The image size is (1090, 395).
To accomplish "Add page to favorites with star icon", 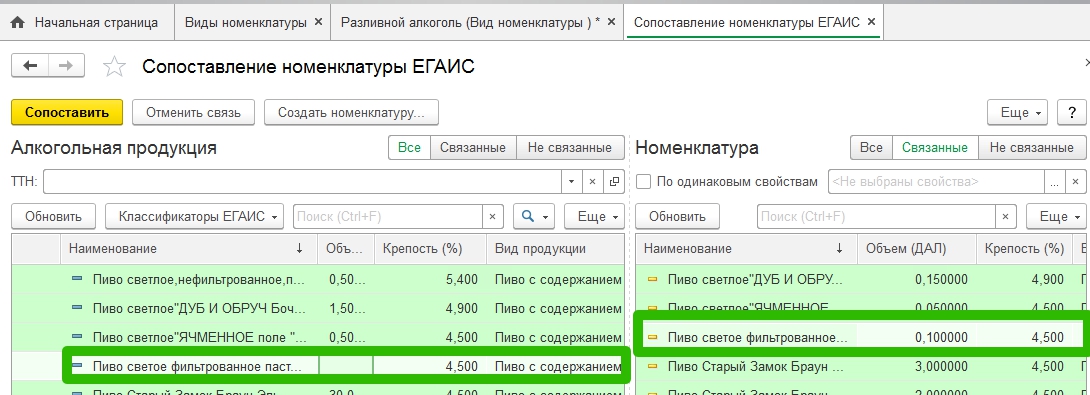I will coord(114,67).
